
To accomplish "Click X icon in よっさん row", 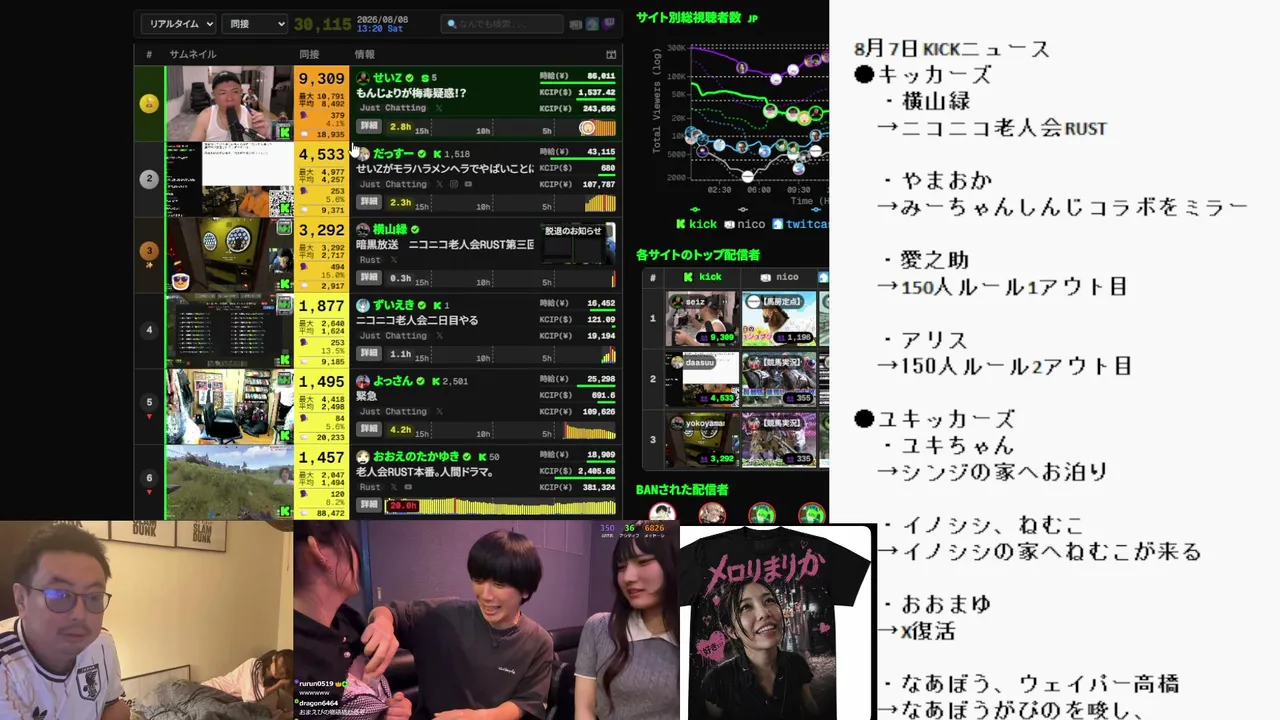I will point(438,412).
